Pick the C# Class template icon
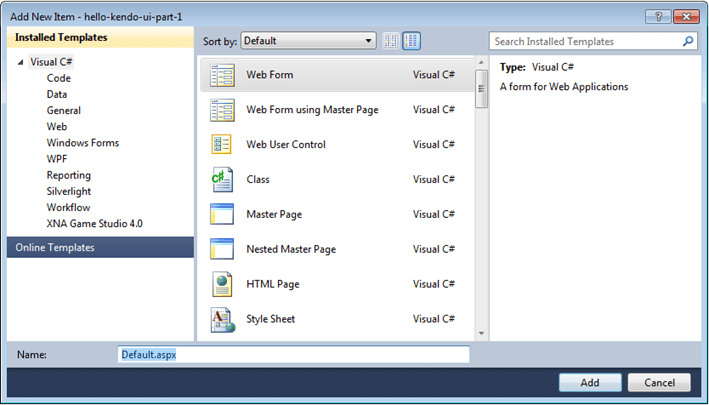This screenshot has height=405, width=709. tap(222, 179)
